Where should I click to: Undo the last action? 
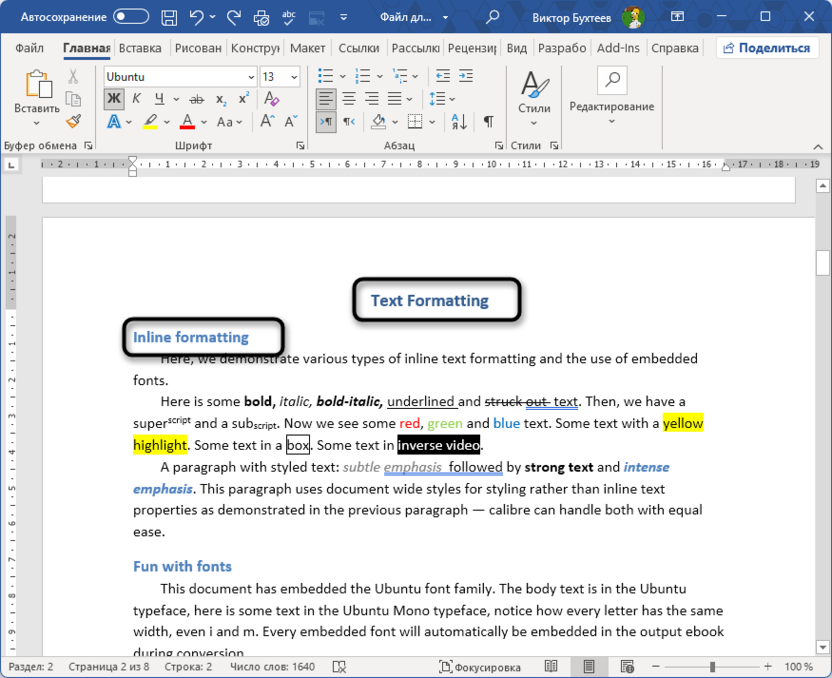click(196, 18)
